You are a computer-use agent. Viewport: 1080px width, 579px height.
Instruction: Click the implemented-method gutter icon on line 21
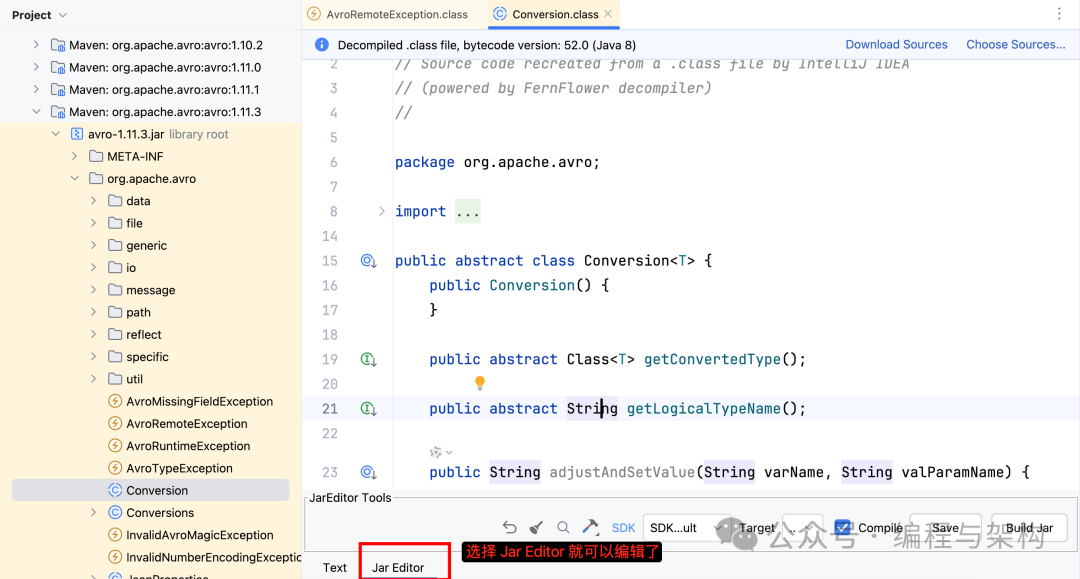click(x=368, y=409)
